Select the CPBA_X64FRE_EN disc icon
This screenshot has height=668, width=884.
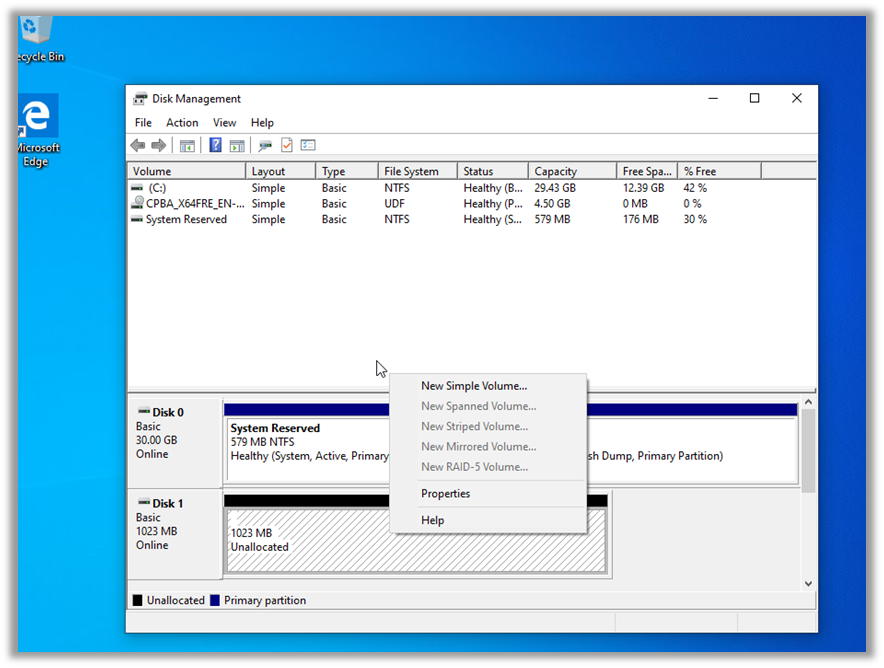click(137, 203)
